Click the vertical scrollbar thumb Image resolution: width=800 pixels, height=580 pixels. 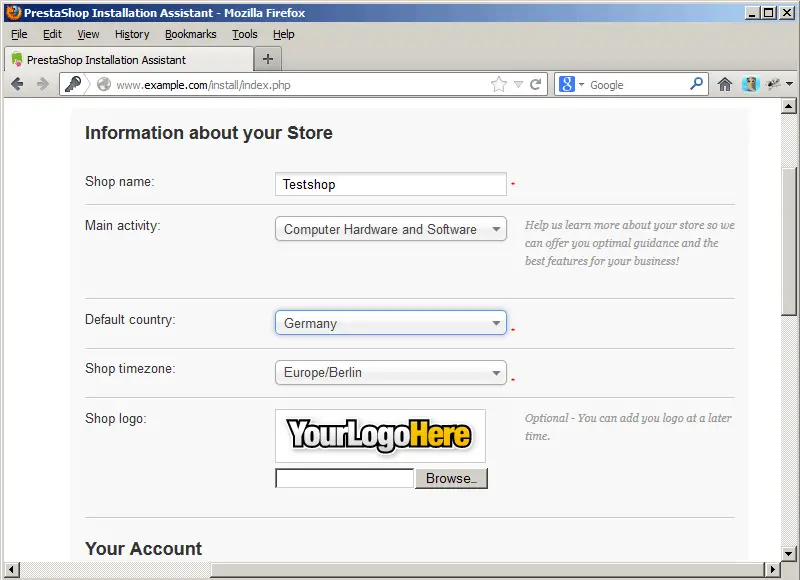[789, 242]
